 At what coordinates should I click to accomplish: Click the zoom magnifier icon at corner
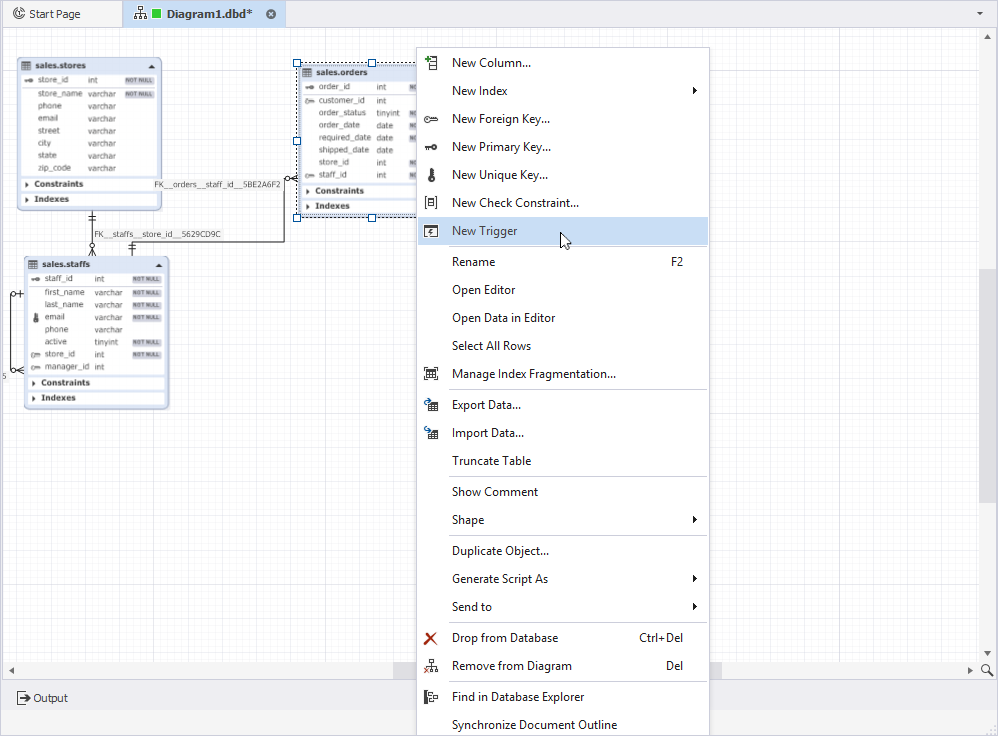tap(987, 670)
